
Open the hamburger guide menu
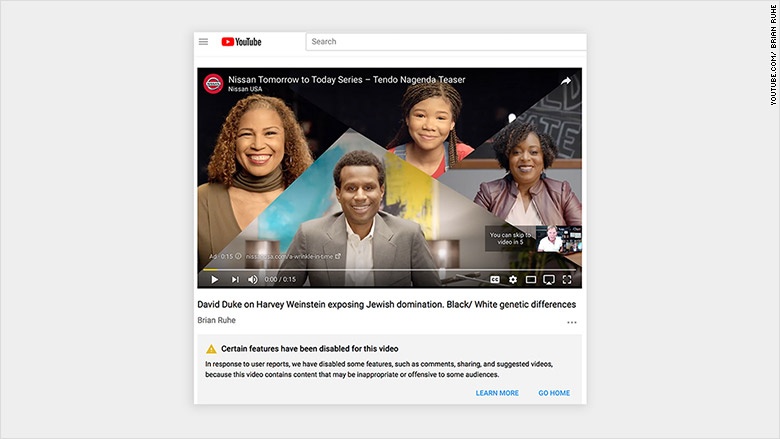[x=204, y=42]
